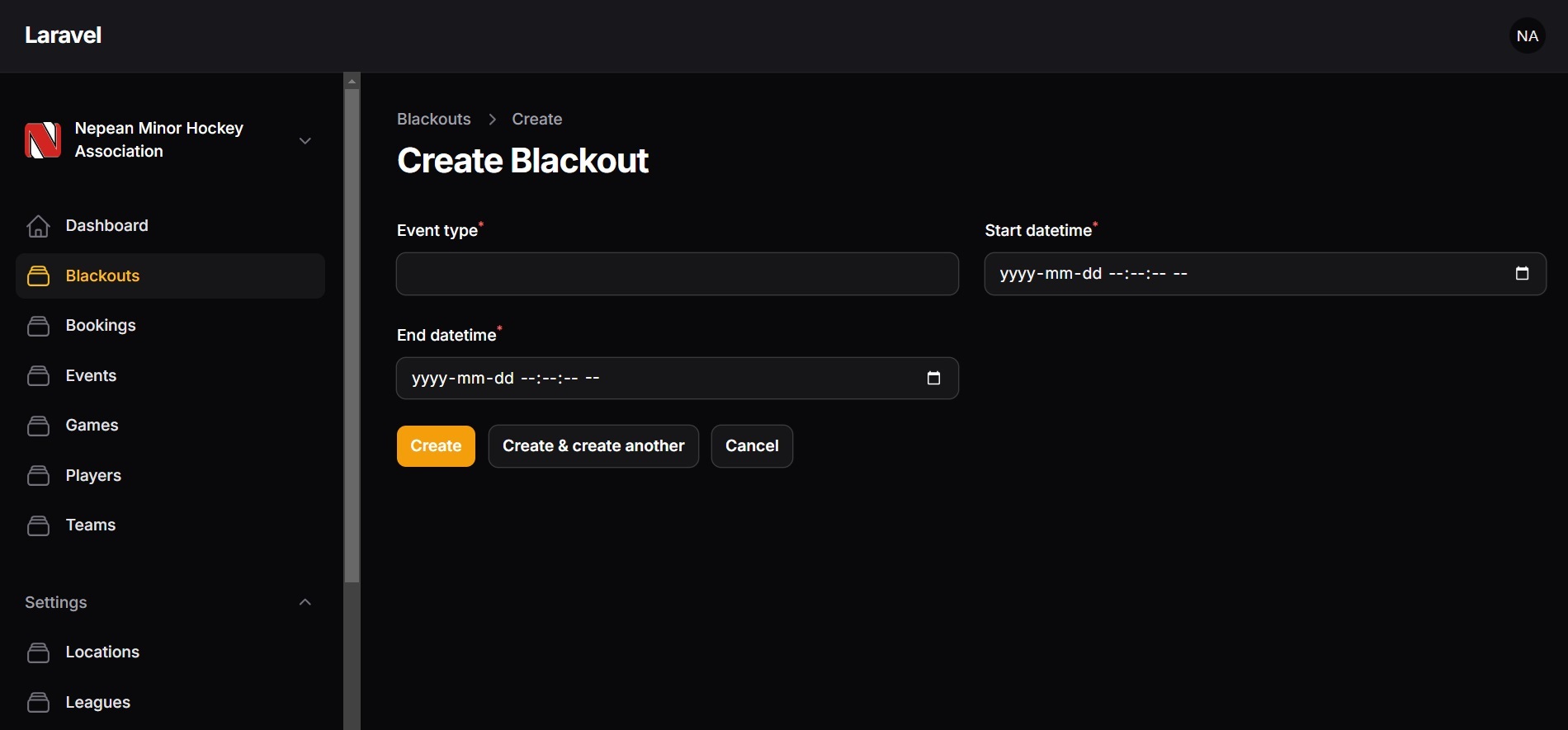Expand the Nepean Minor Hockey Association switcher

[x=305, y=141]
